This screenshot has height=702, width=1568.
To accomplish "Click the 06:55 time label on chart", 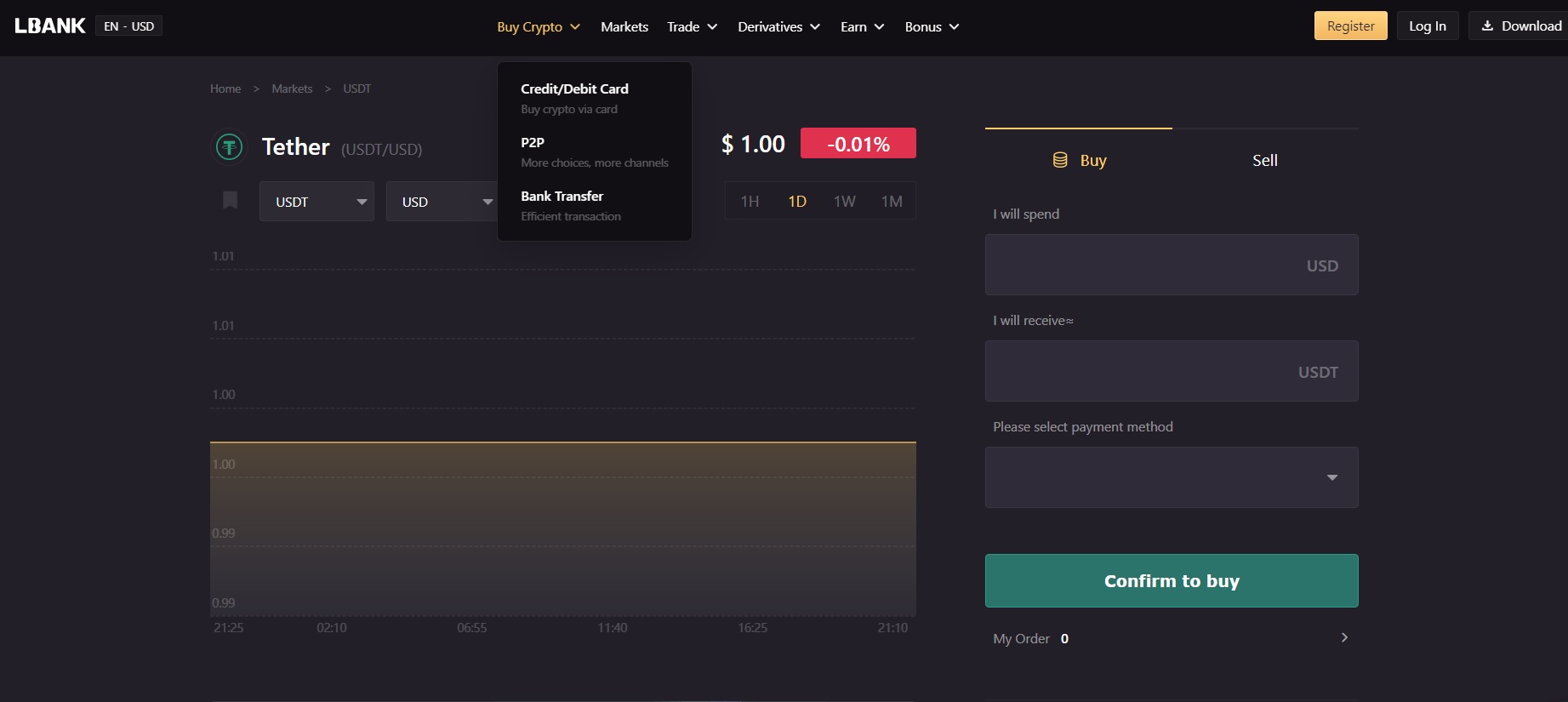I will click(x=472, y=628).
